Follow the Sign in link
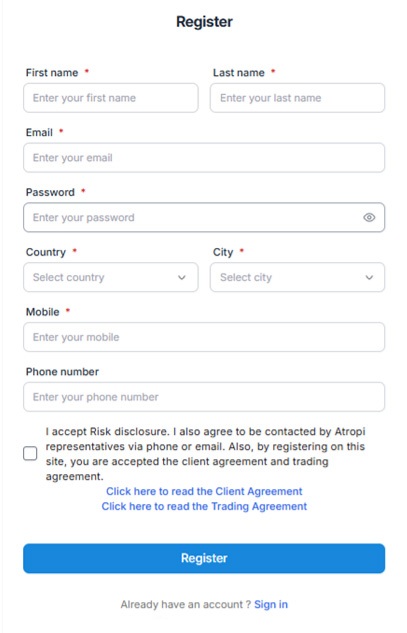Image resolution: width=407 pixels, height=633 pixels. click(271, 604)
